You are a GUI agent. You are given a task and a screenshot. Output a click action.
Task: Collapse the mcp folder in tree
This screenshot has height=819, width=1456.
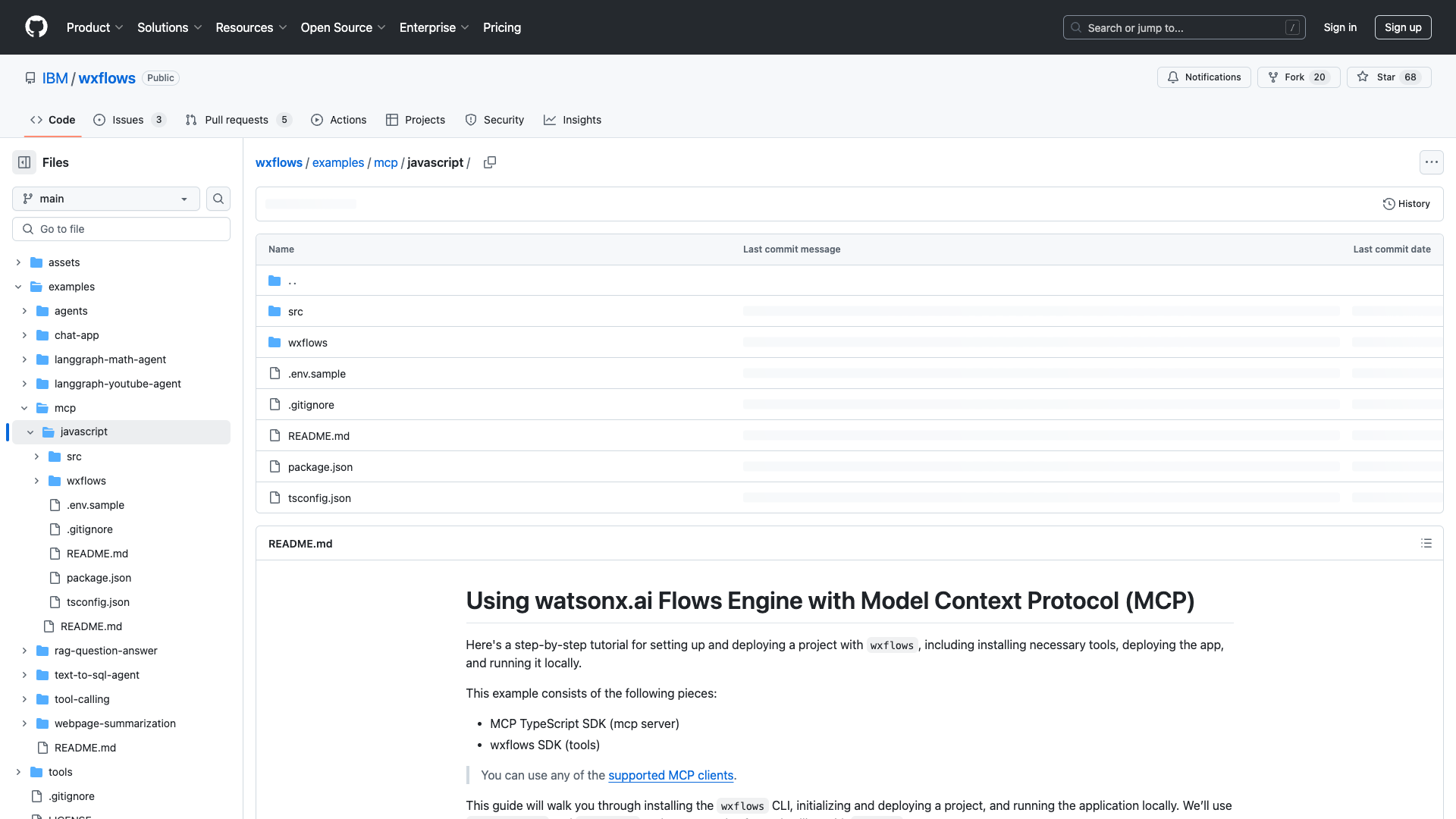pos(24,408)
